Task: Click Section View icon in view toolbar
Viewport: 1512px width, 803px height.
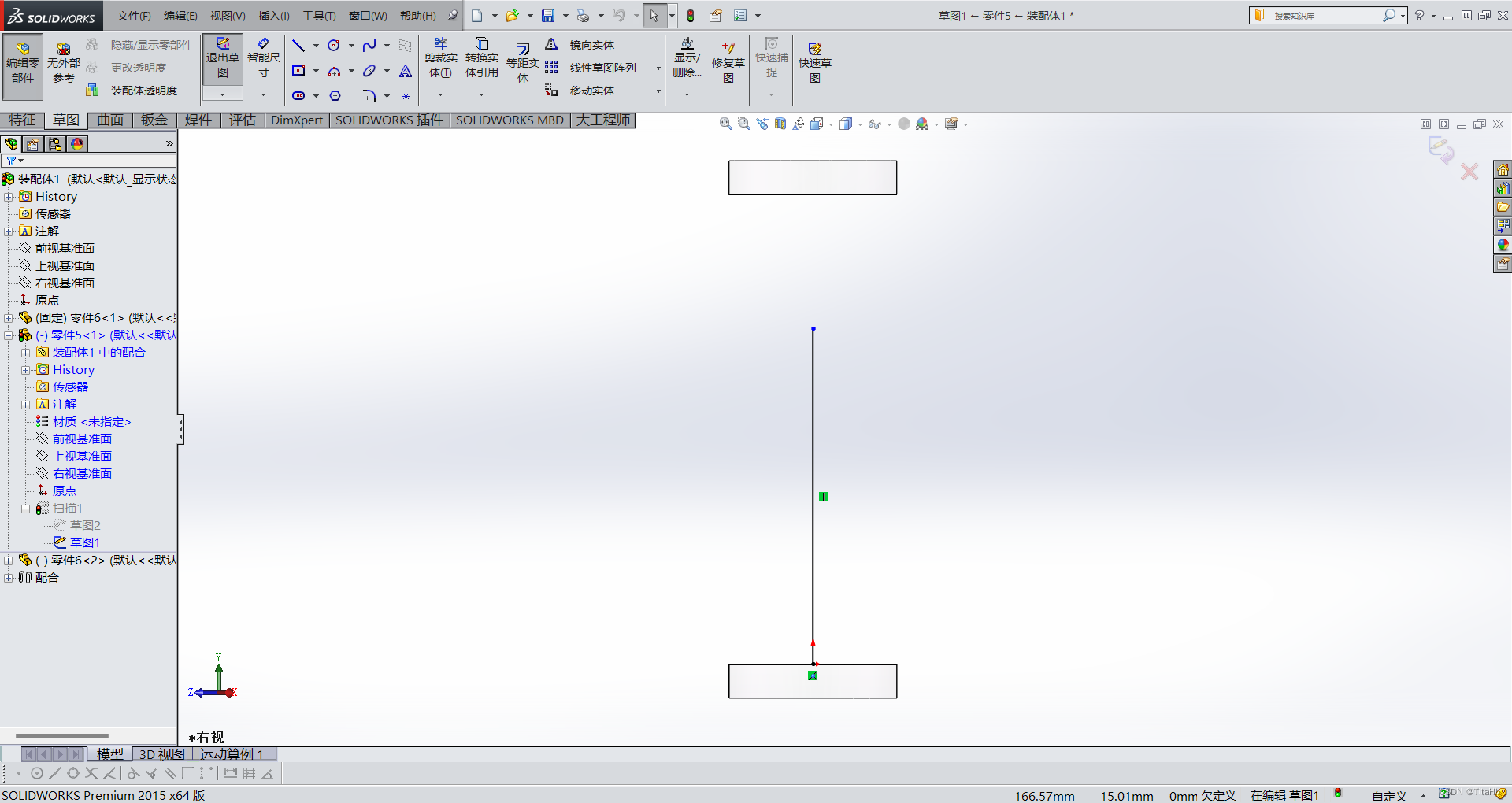Action: pyautogui.click(x=780, y=124)
